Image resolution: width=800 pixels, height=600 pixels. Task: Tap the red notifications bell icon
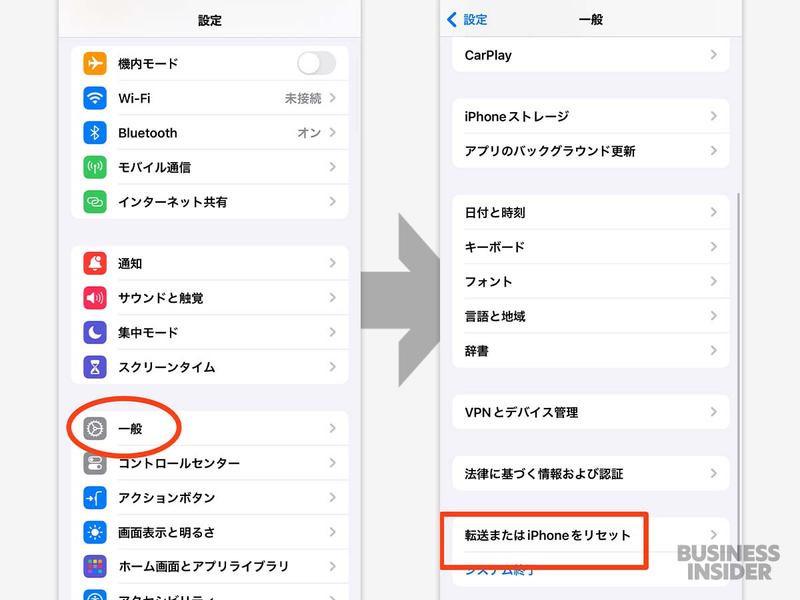[95, 263]
